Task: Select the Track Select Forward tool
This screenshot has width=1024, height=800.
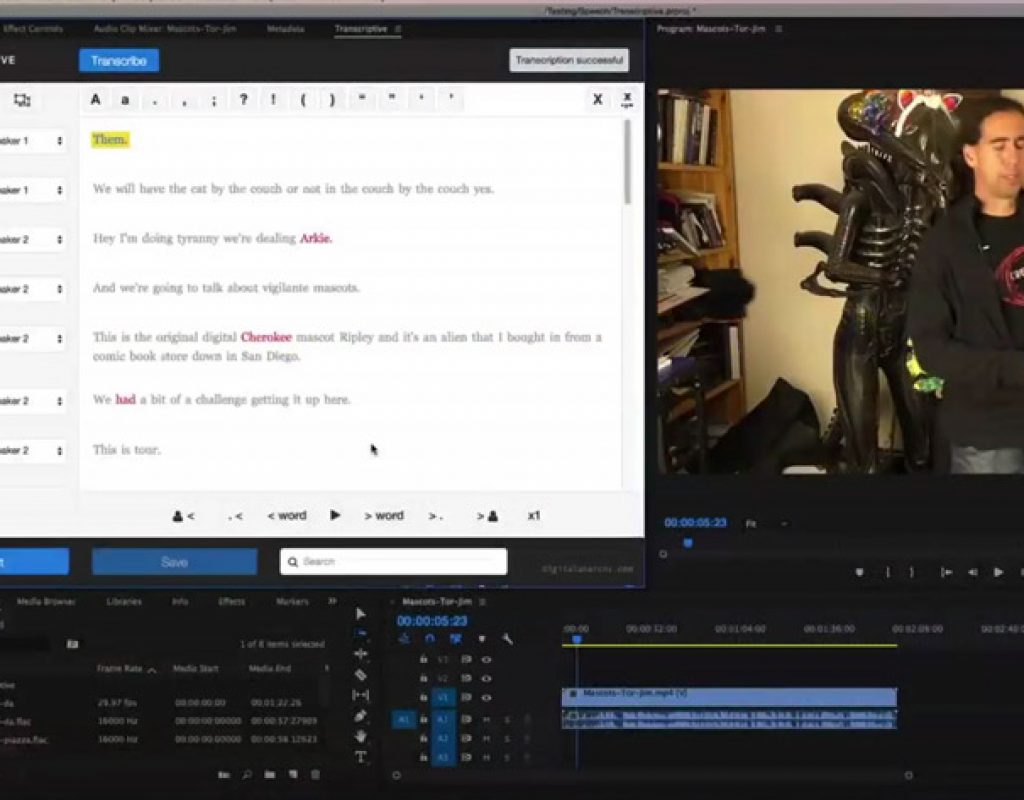Action: 360,633
